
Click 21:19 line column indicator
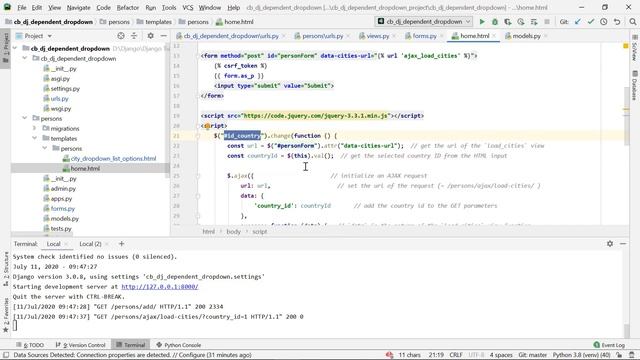tap(436, 355)
